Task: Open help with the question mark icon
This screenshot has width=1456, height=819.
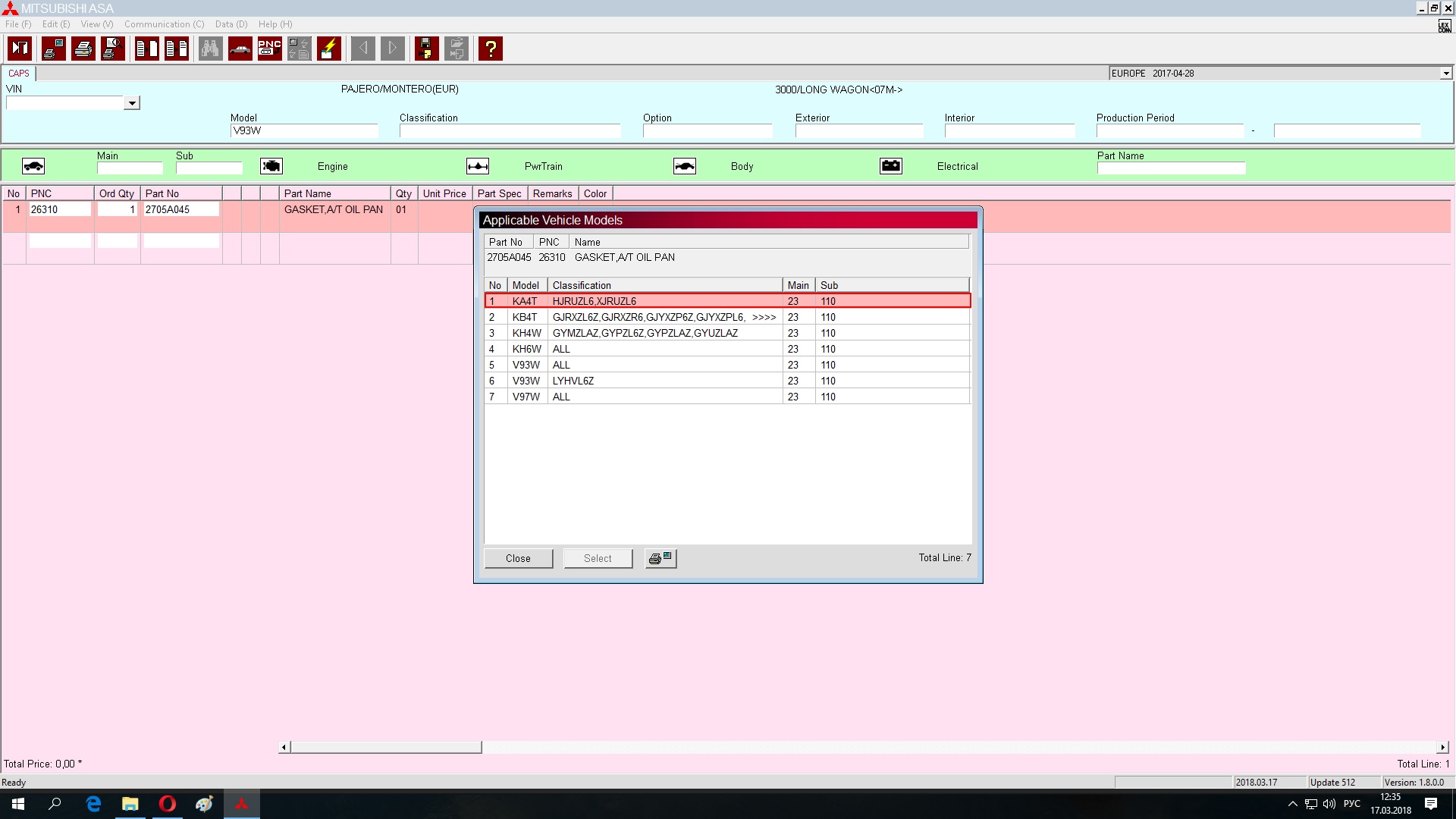Action: (491, 49)
